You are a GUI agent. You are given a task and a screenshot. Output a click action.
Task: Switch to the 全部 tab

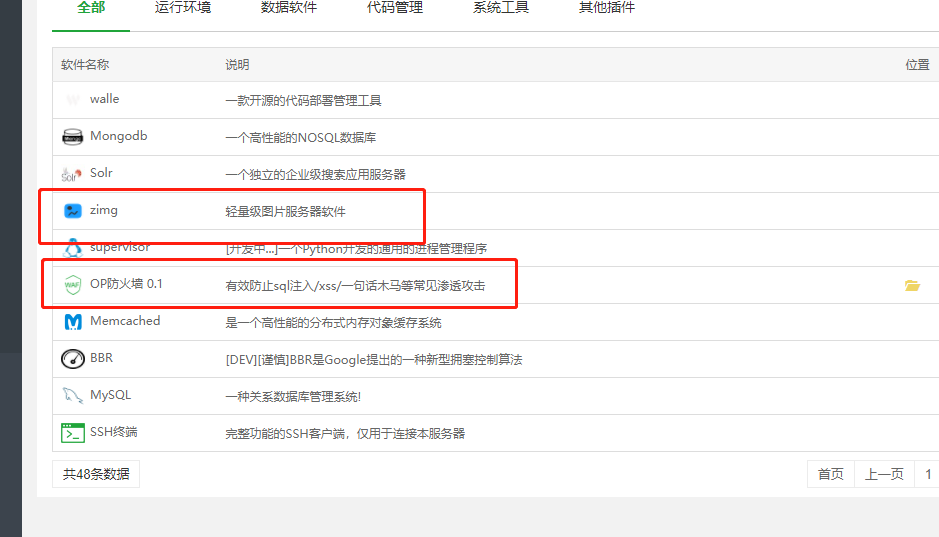pos(91,8)
